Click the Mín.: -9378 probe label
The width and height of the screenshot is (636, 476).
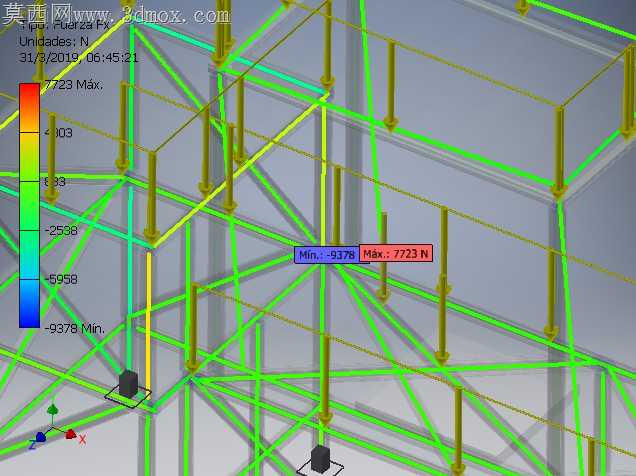click(x=327, y=255)
